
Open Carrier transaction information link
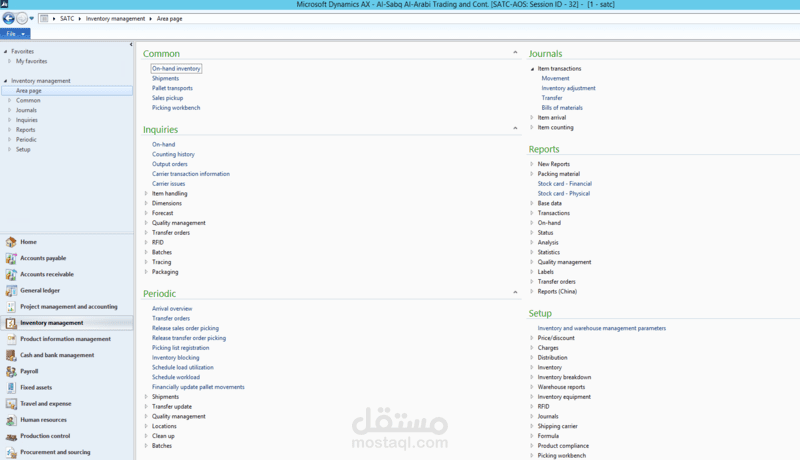coord(191,174)
